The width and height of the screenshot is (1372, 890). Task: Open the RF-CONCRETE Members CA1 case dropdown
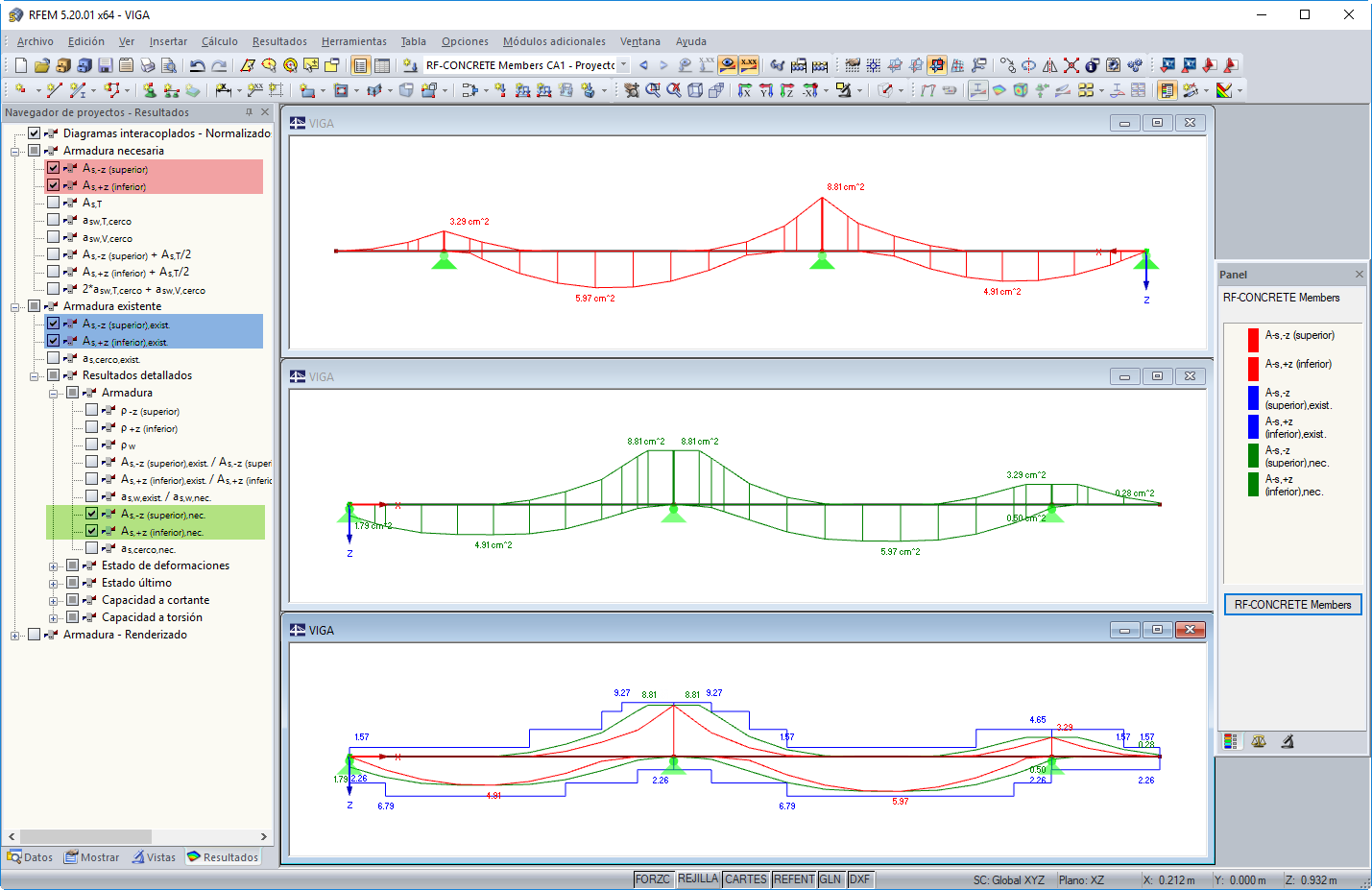(623, 65)
